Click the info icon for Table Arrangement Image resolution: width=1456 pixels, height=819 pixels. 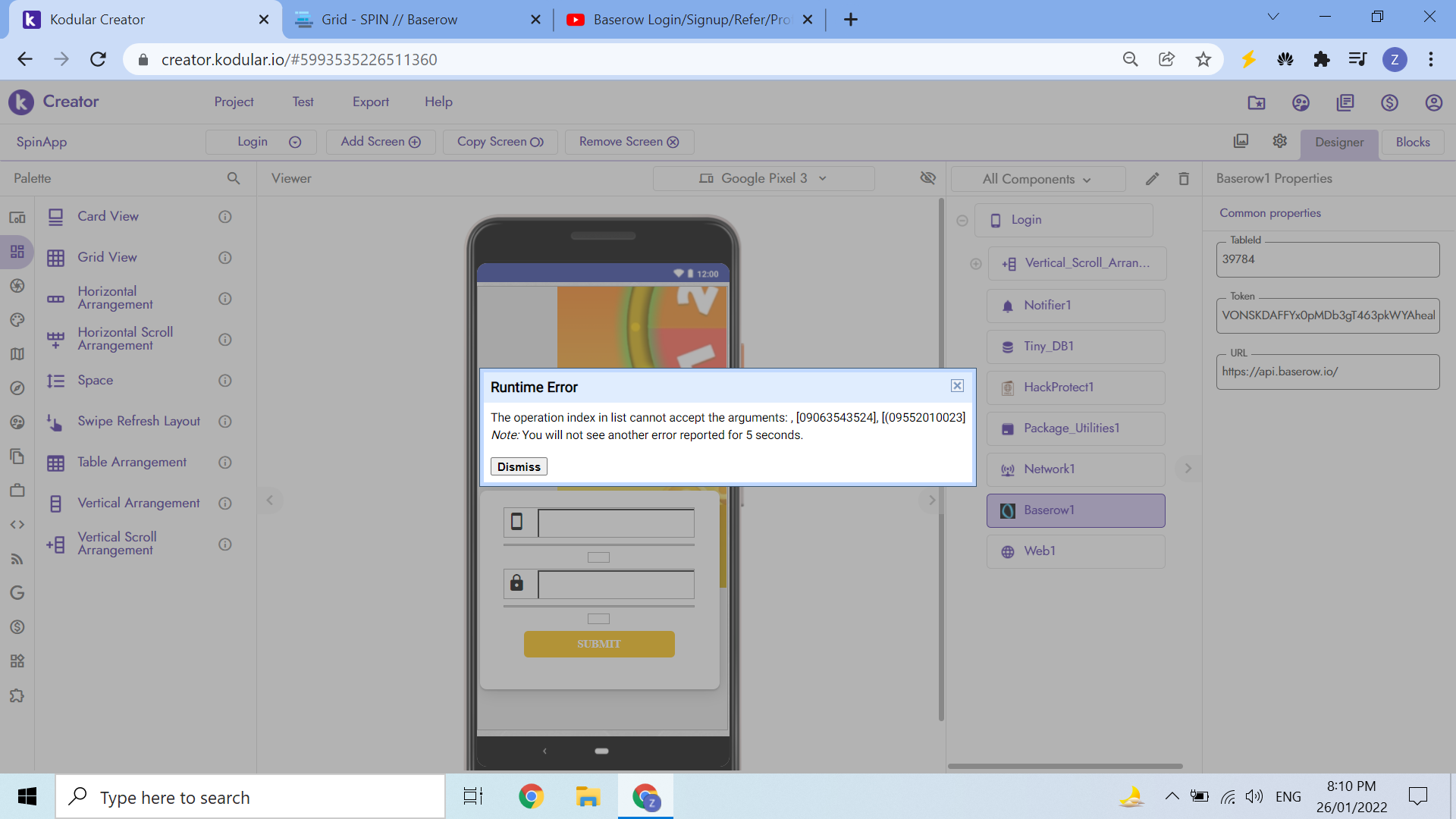[225, 463]
